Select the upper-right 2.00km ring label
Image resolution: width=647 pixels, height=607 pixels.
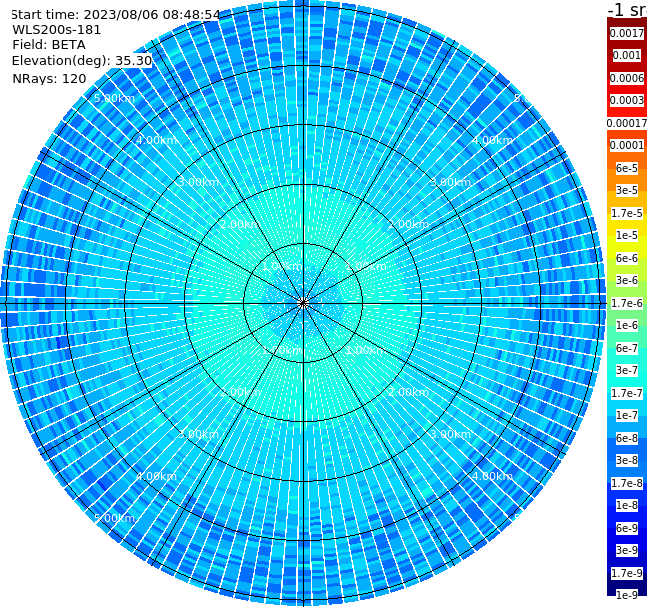pos(408,224)
